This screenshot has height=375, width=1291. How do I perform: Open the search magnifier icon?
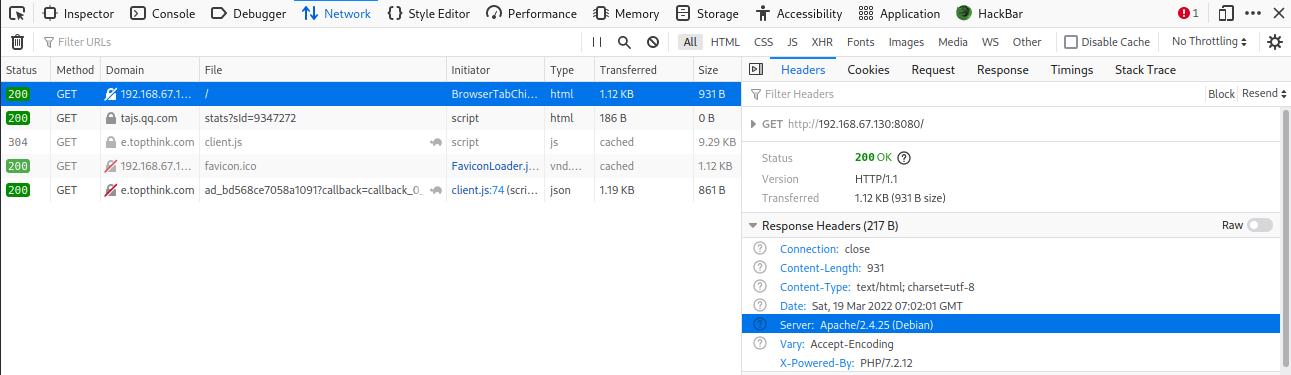pos(624,42)
